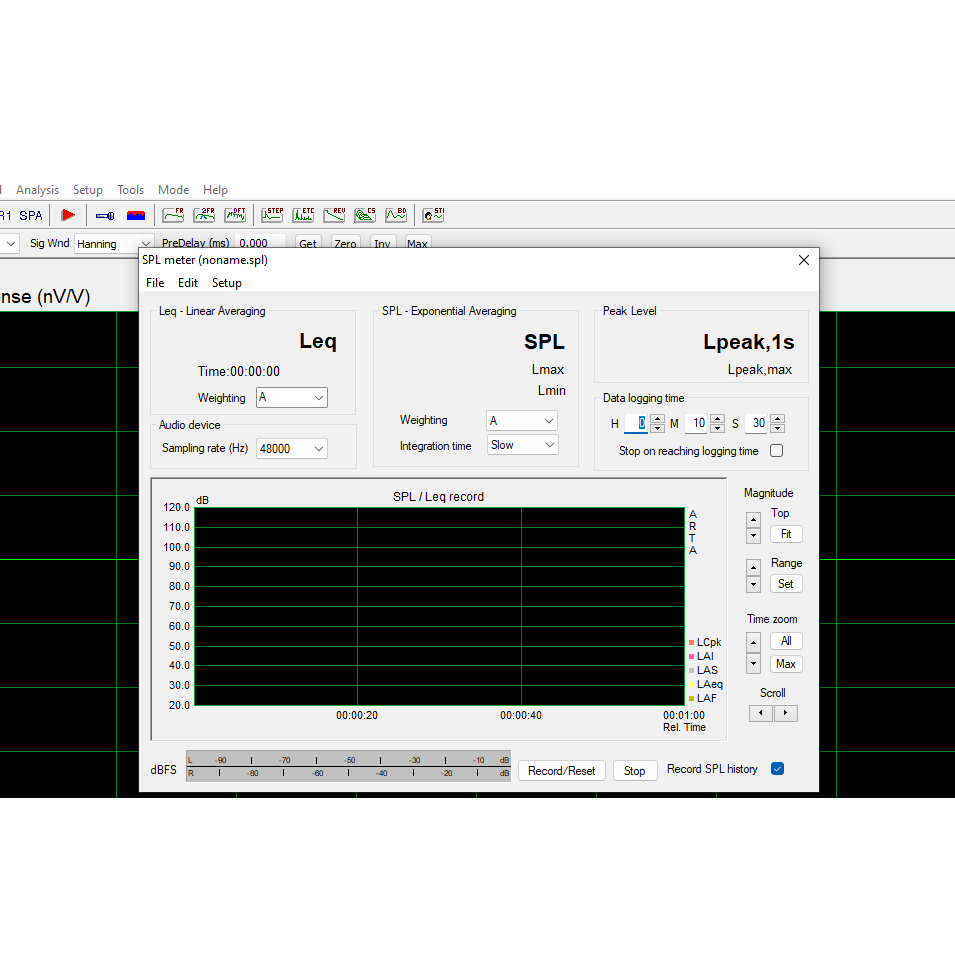Change Integration time from Slow dropdown
The image size is (955, 955).
(522, 444)
